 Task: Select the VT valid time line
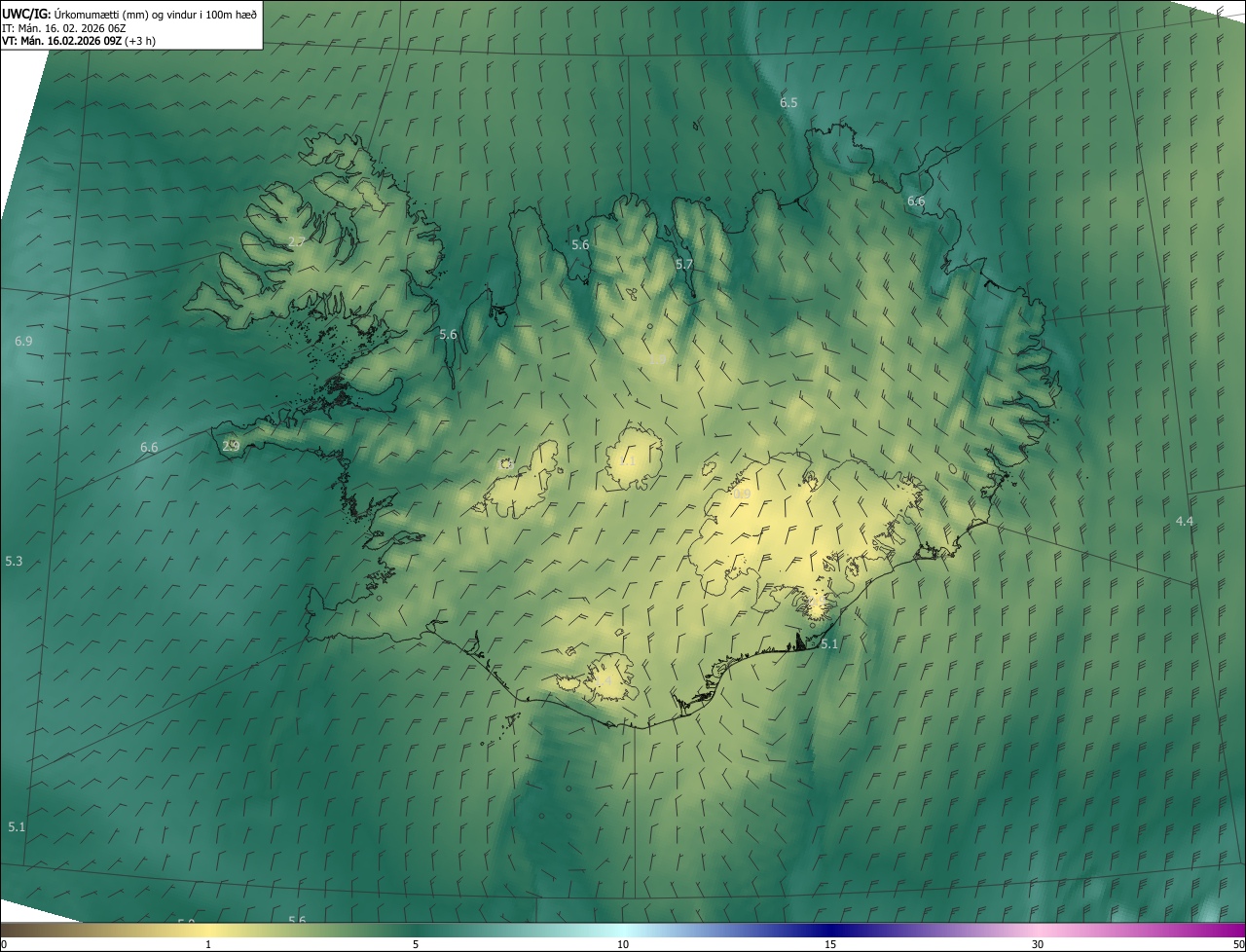coord(78,41)
